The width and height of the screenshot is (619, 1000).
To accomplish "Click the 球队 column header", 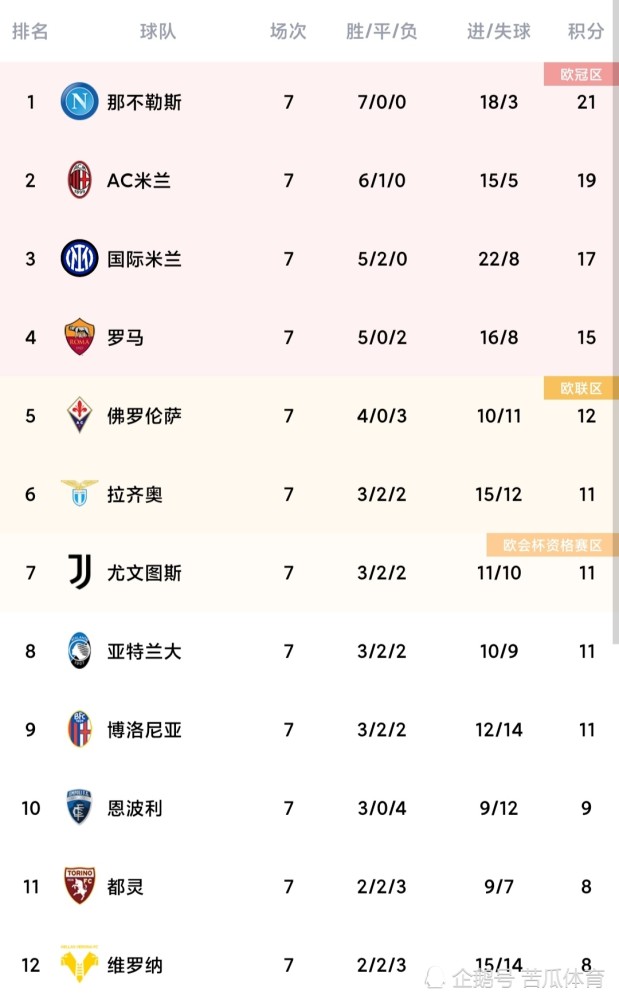I will 157,31.
